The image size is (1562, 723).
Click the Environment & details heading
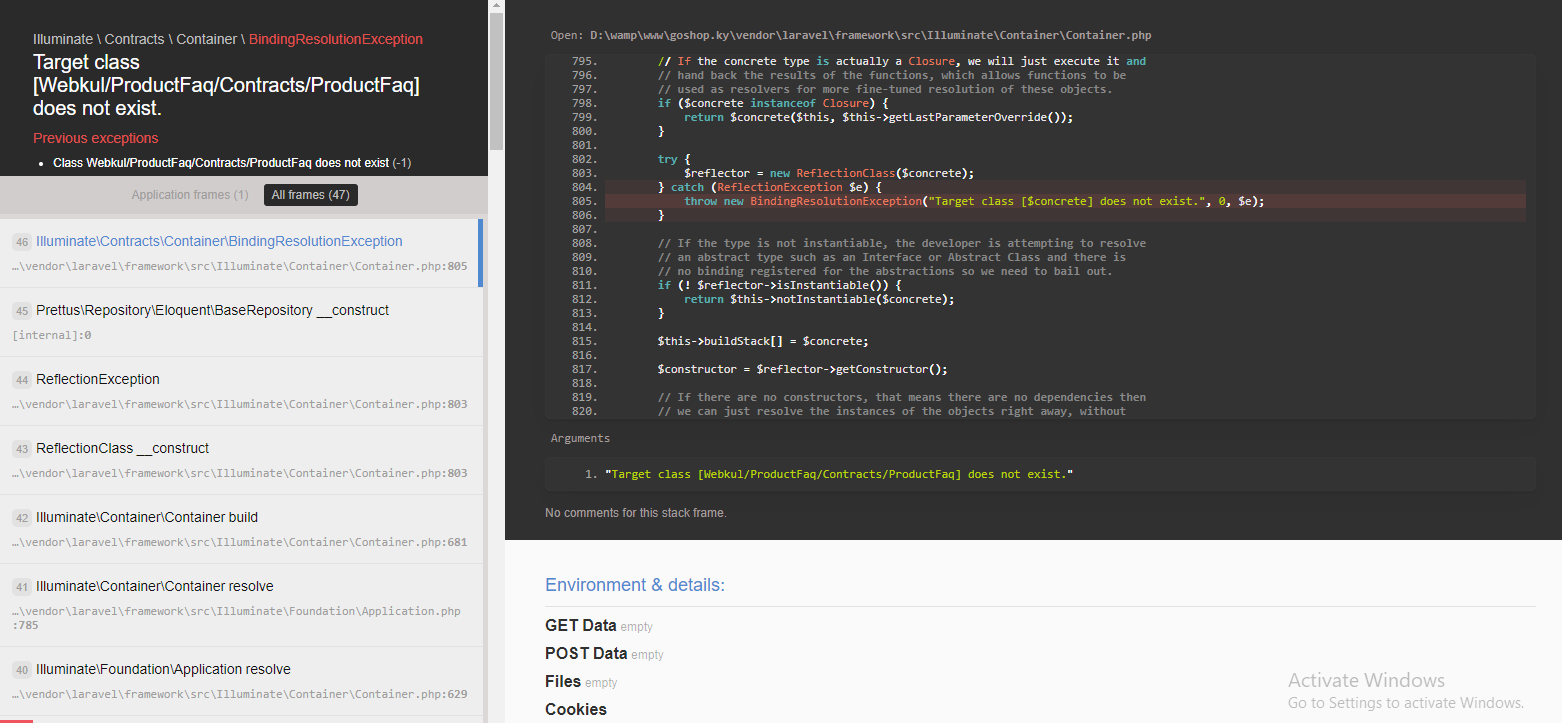(635, 585)
